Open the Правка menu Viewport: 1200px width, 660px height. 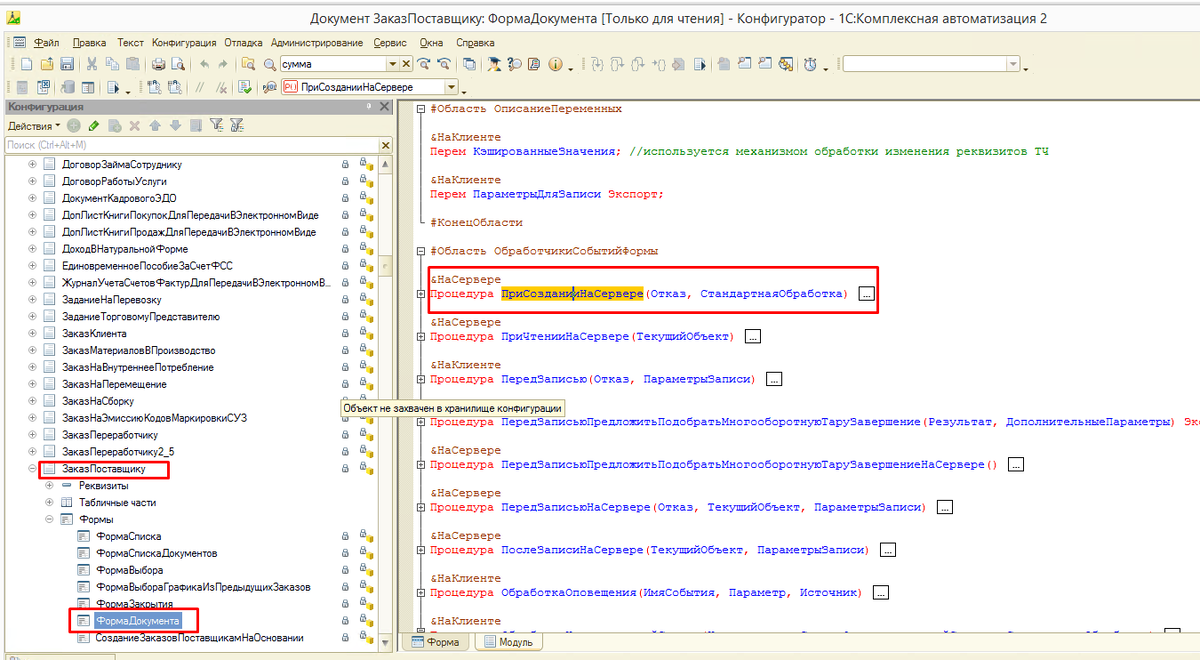[90, 43]
